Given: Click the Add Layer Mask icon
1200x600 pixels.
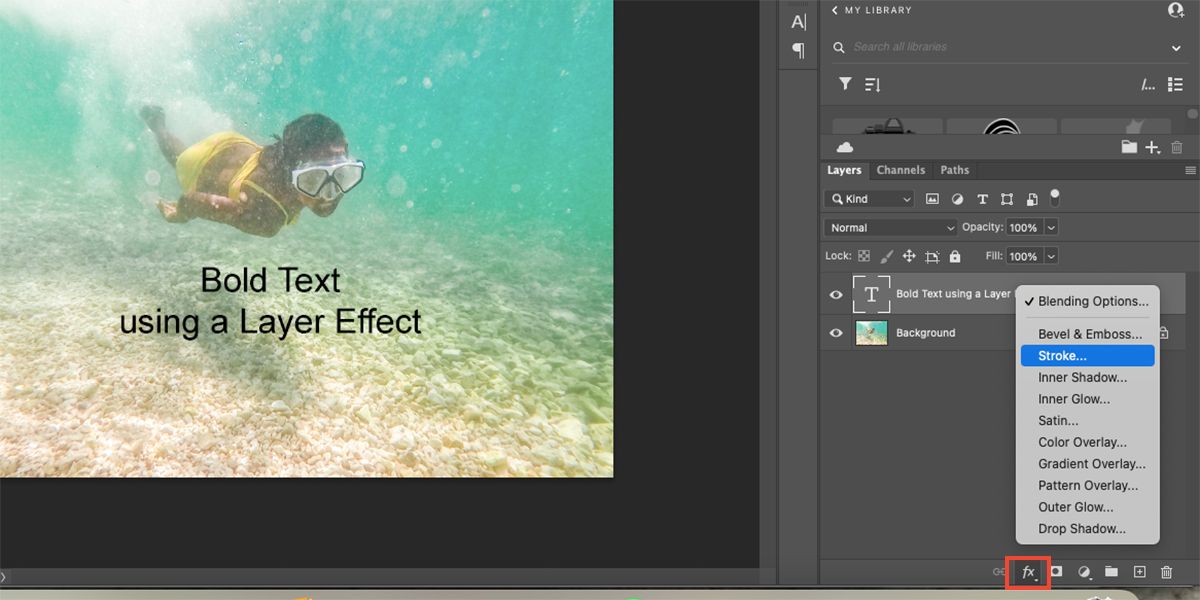Looking at the screenshot, I should click(x=1057, y=572).
